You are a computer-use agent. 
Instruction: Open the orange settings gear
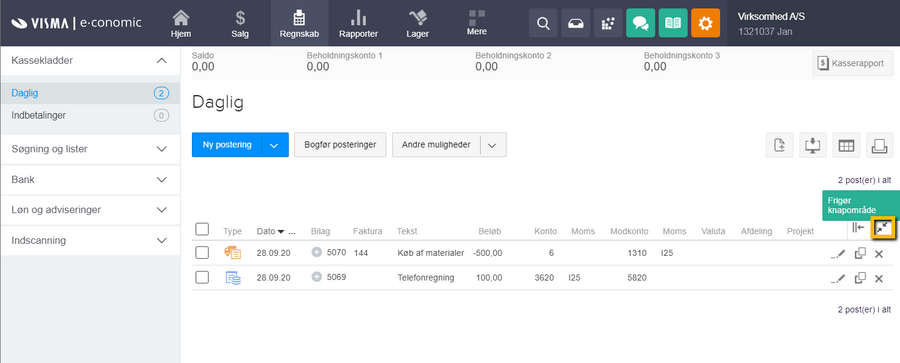[x=705, y=23]
